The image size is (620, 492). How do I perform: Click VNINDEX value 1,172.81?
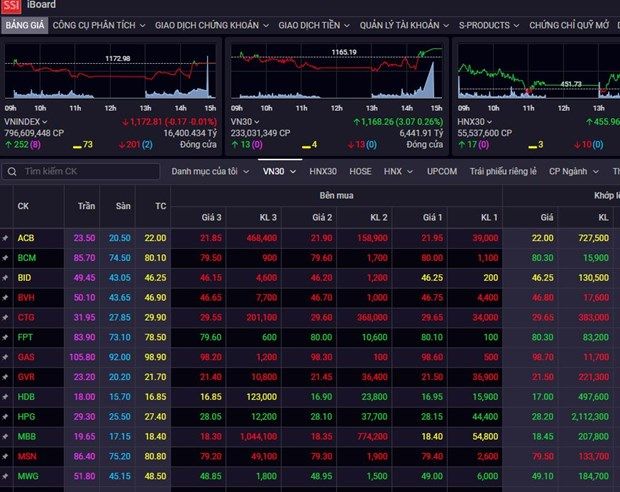tap(146, 122)
